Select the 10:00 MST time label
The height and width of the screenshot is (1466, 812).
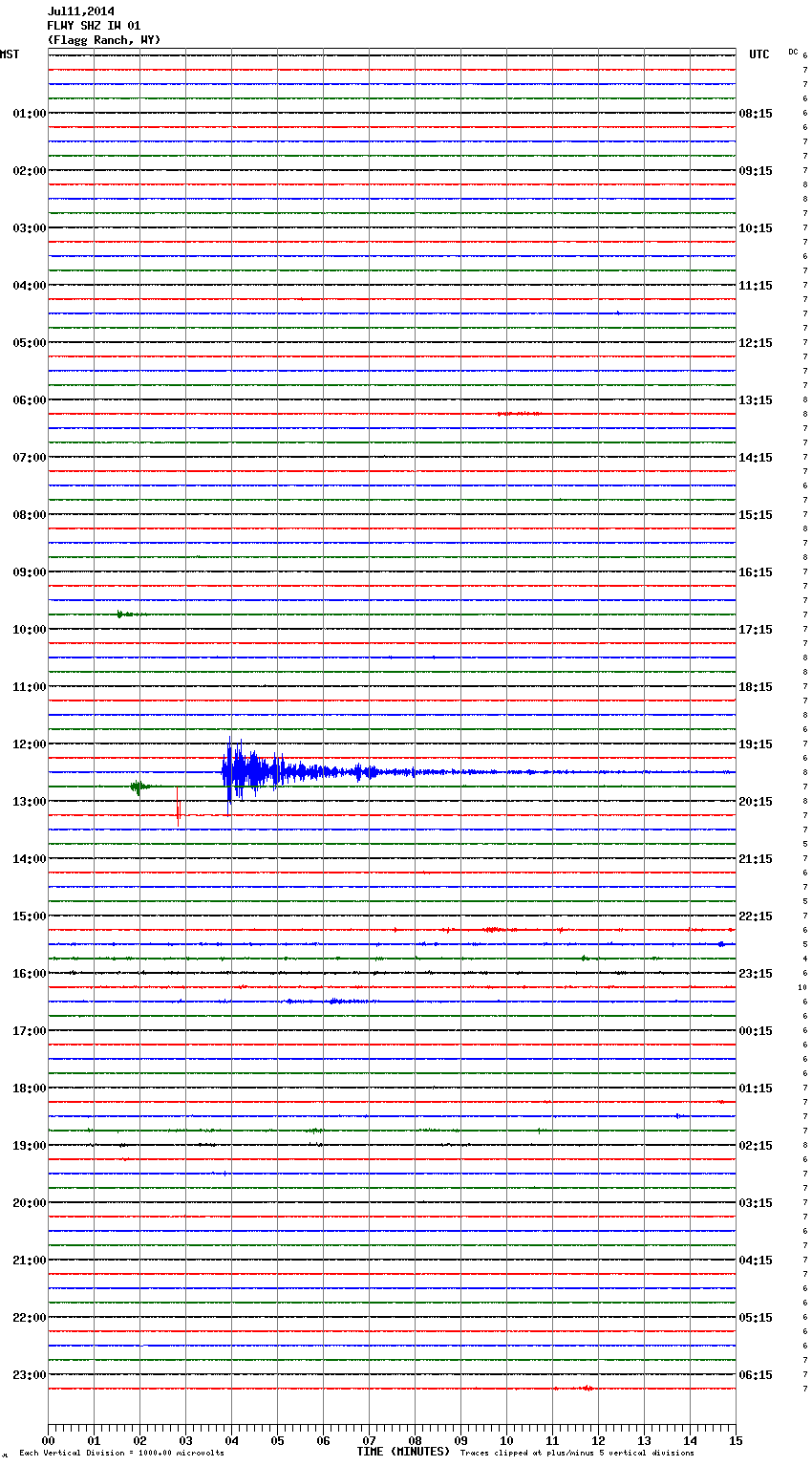coord(30,630)
